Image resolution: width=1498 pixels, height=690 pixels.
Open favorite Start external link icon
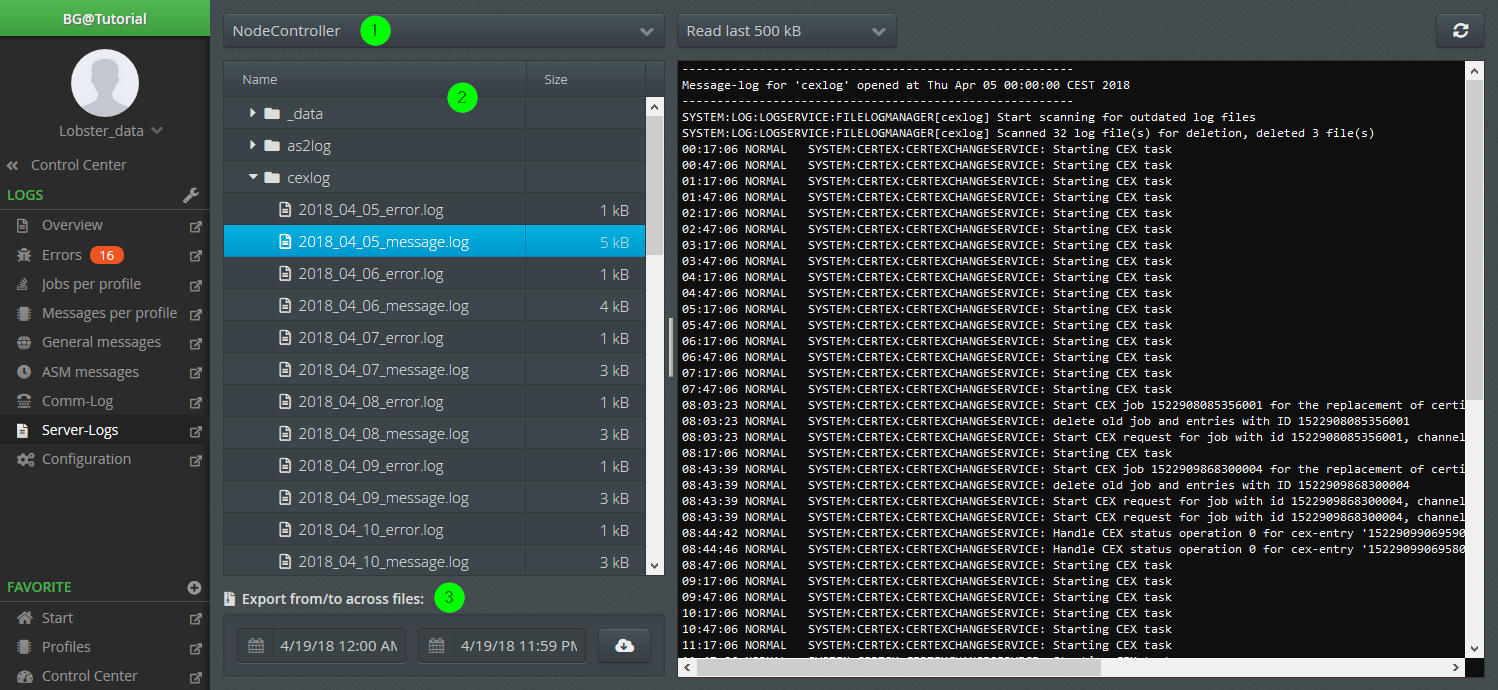pyautogui.click(x=195, y=619)
